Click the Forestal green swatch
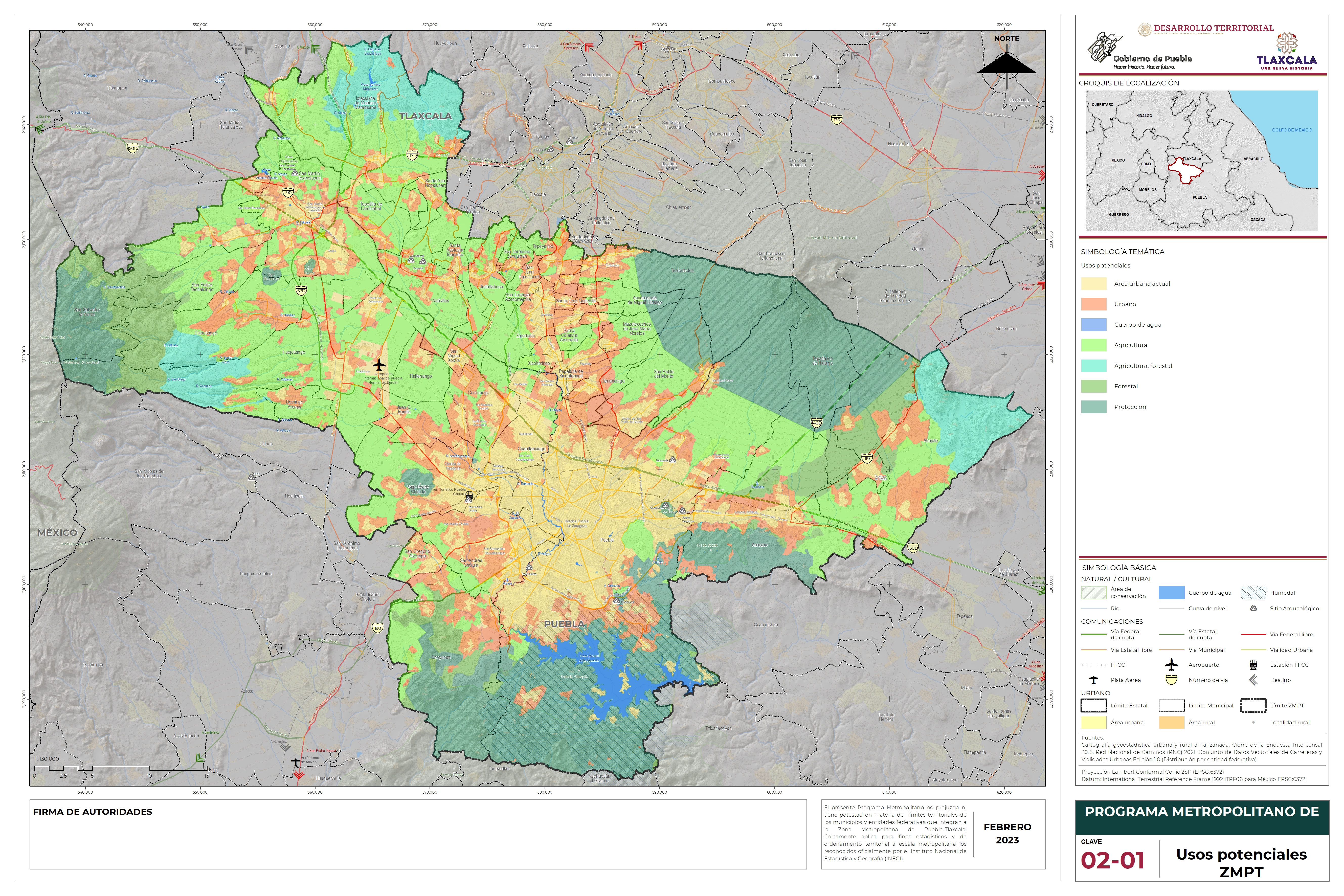Screen dimensions: 1344x896 tap(1094, 386)
